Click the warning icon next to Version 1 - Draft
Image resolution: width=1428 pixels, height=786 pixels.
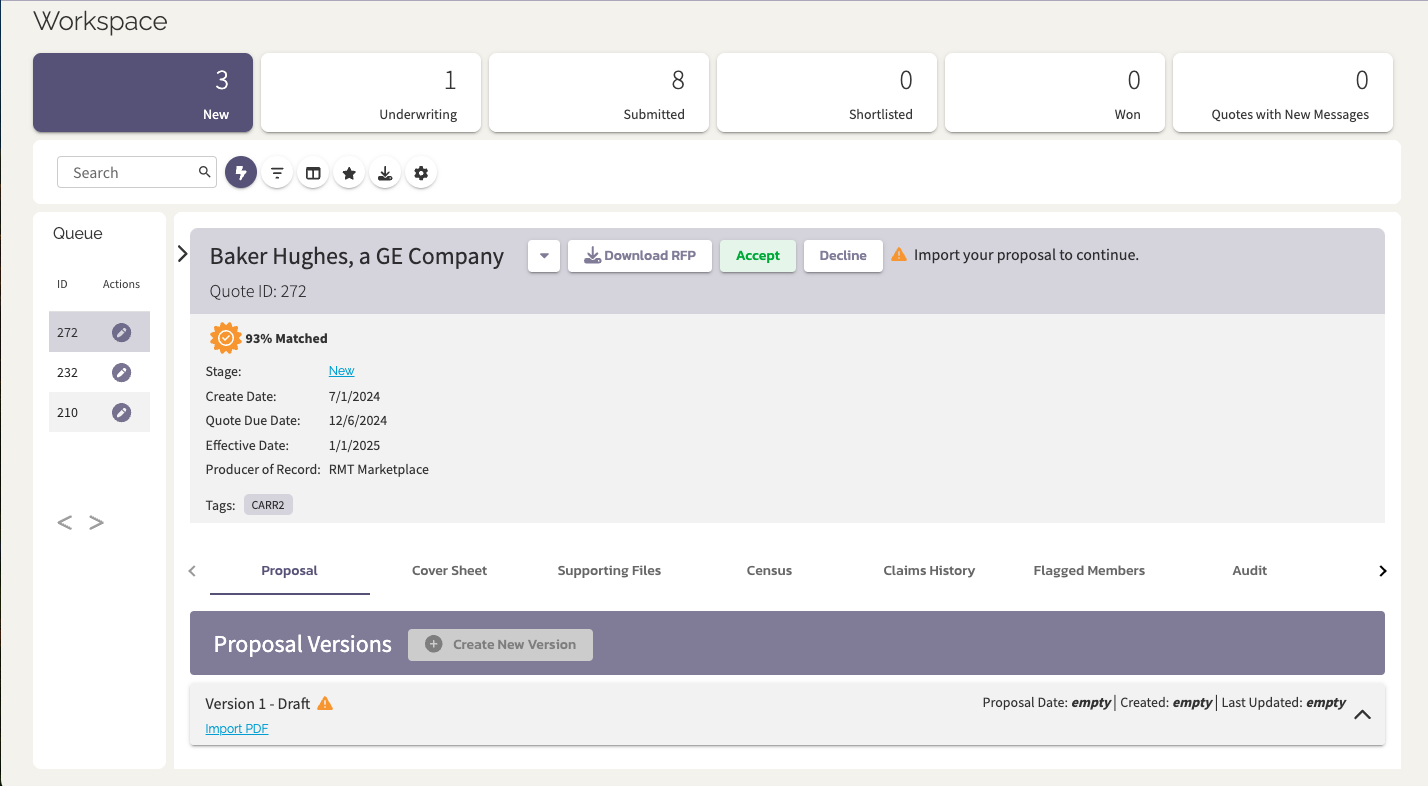[x=325, y=703]
